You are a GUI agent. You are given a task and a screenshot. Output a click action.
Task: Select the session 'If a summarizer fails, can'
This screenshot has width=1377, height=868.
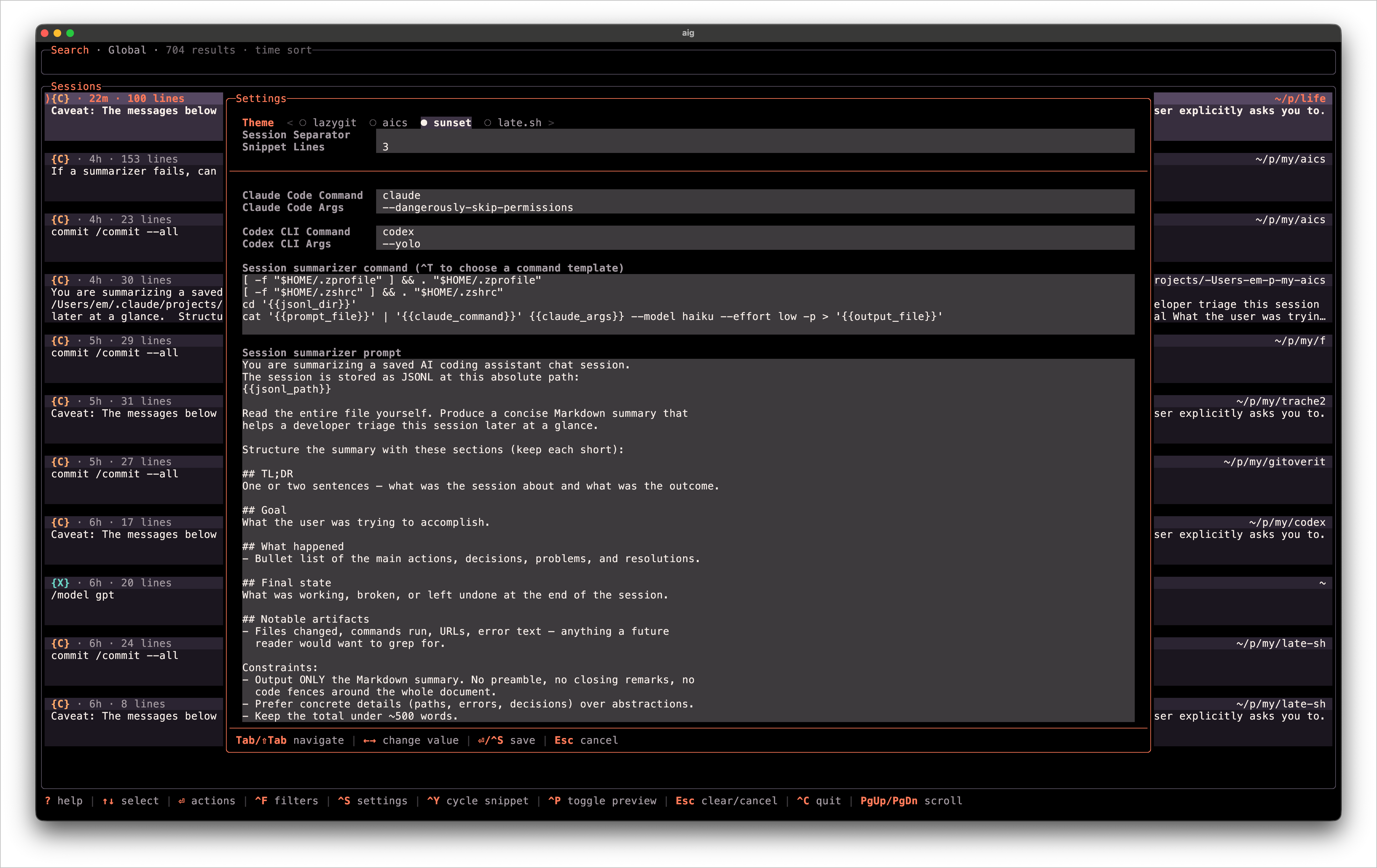coord(134,177)
